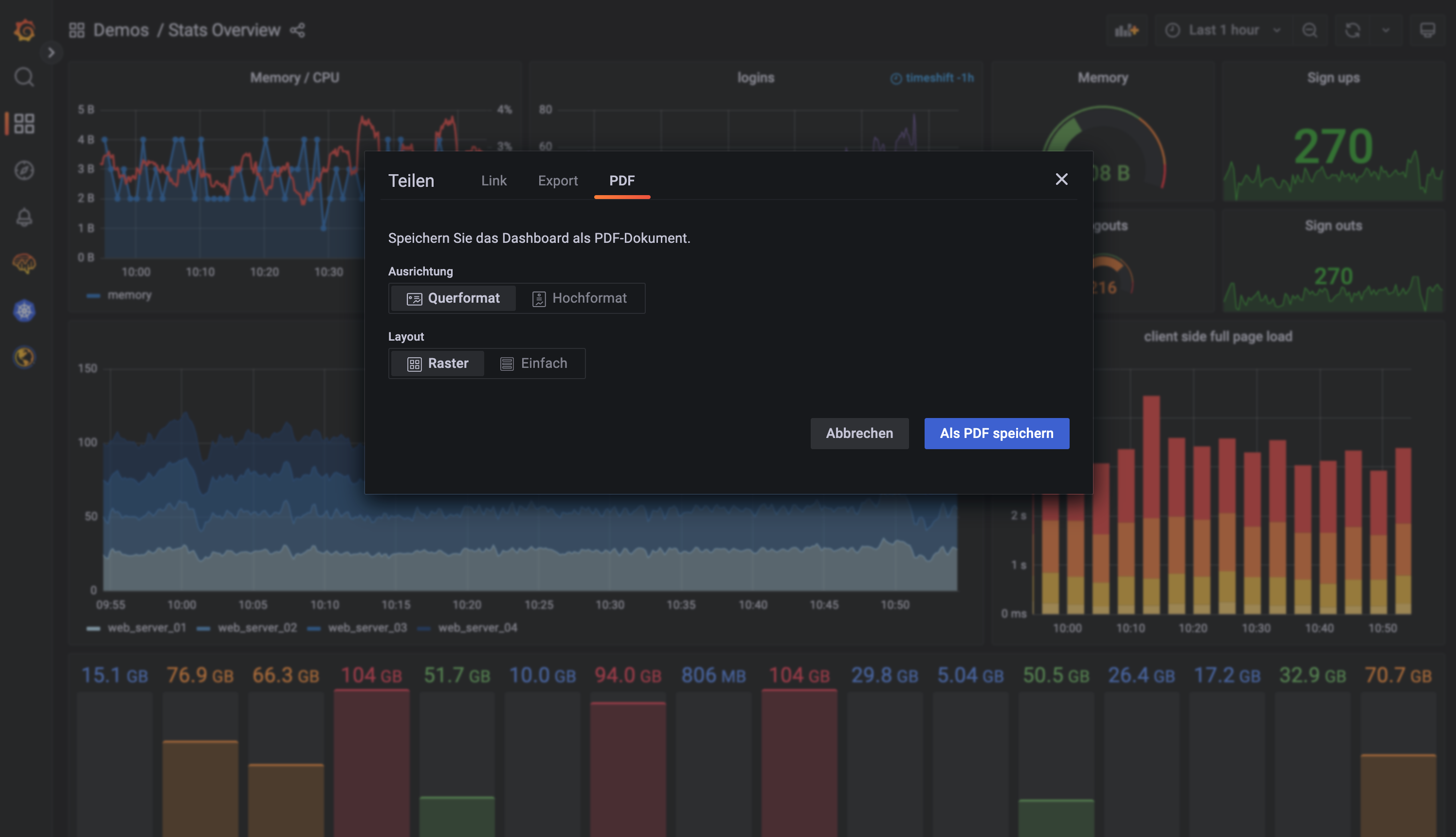Click the Als PDF speichern button

996,433
